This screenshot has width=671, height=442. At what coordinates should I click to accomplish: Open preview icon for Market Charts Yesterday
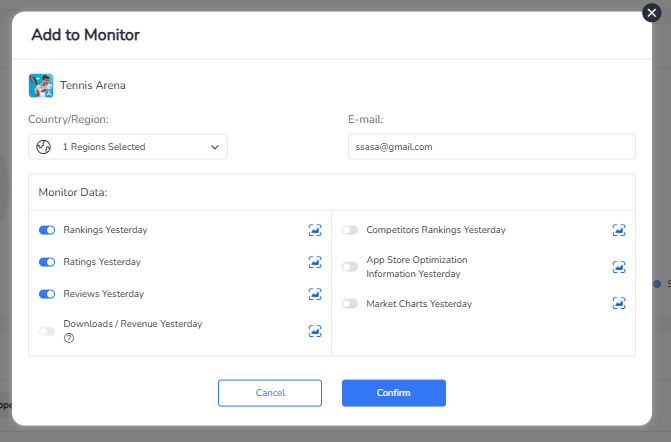(619, 303)
